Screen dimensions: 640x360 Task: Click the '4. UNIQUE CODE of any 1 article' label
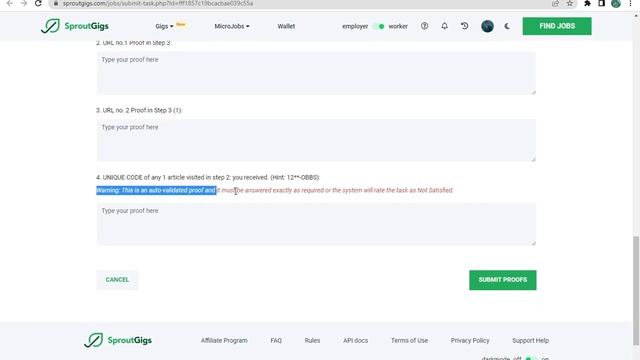[208, 178]
